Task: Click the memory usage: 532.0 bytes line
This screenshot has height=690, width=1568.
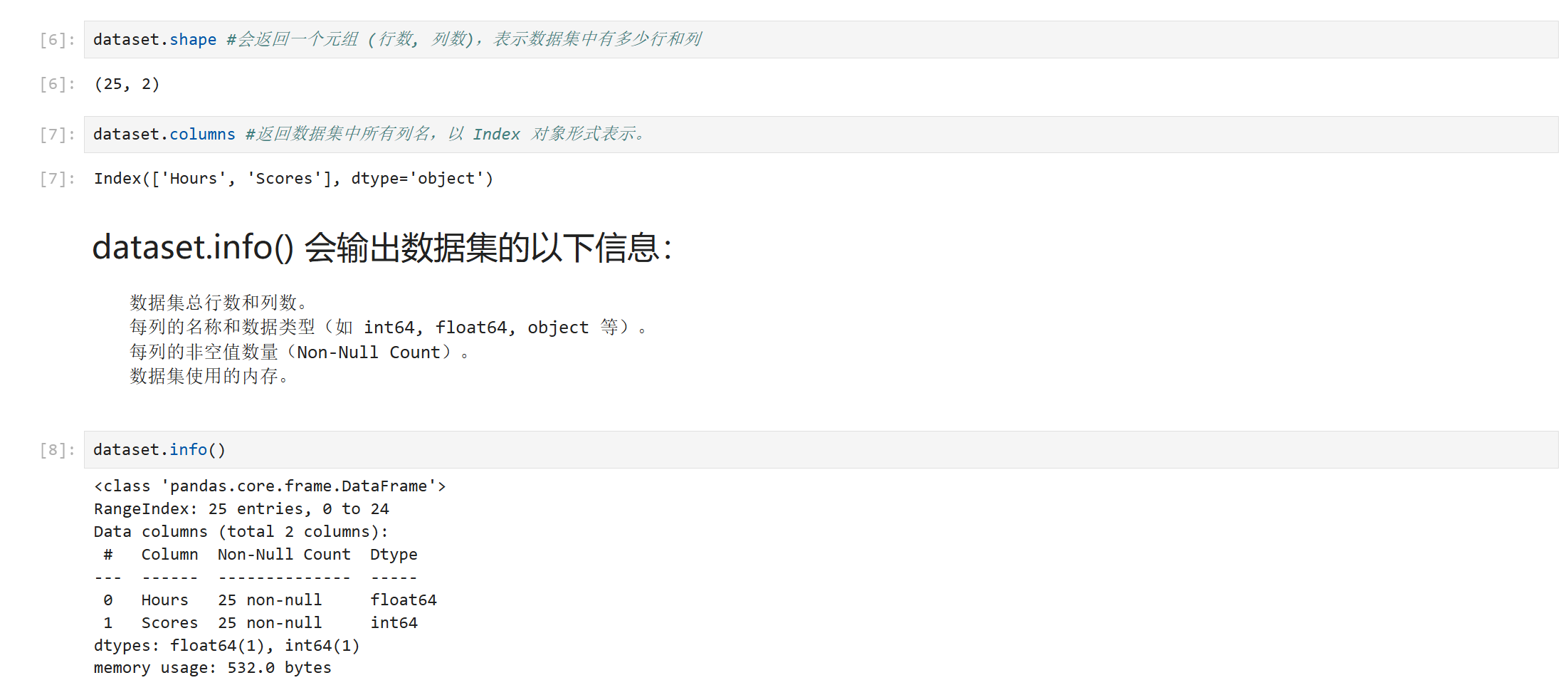Action: 212,667
